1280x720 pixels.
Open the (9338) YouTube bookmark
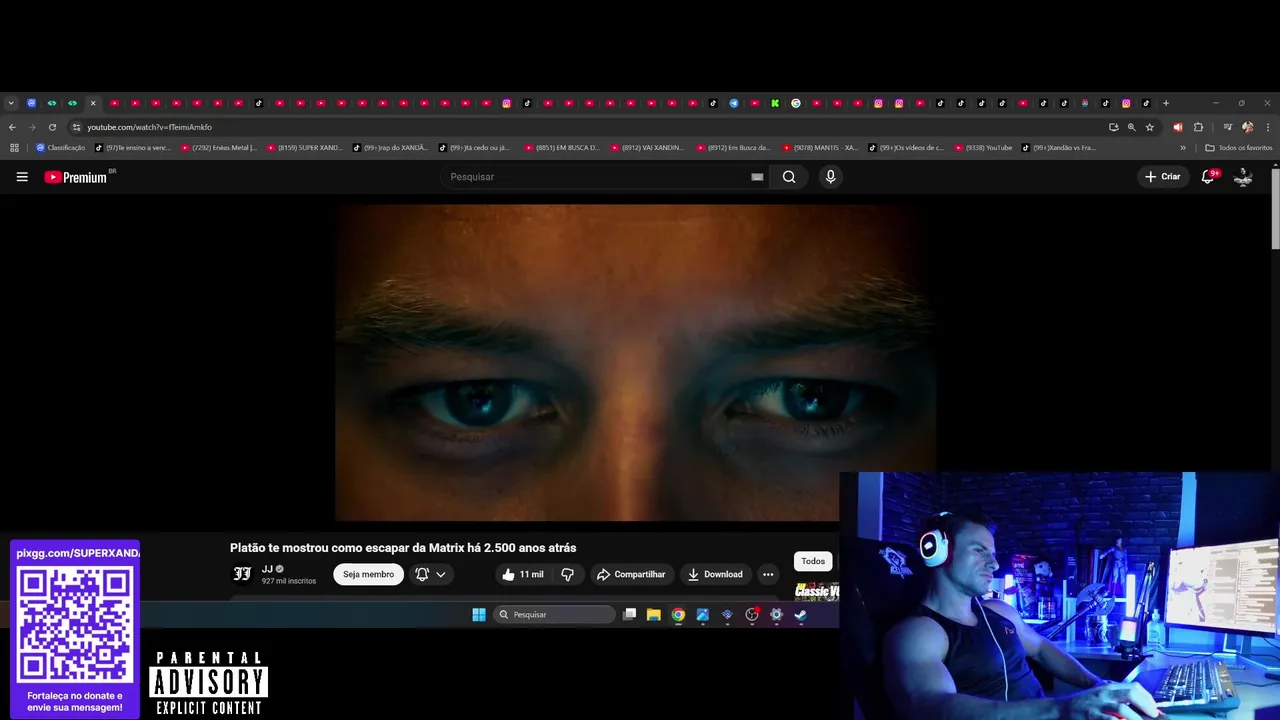pos(984,148)
